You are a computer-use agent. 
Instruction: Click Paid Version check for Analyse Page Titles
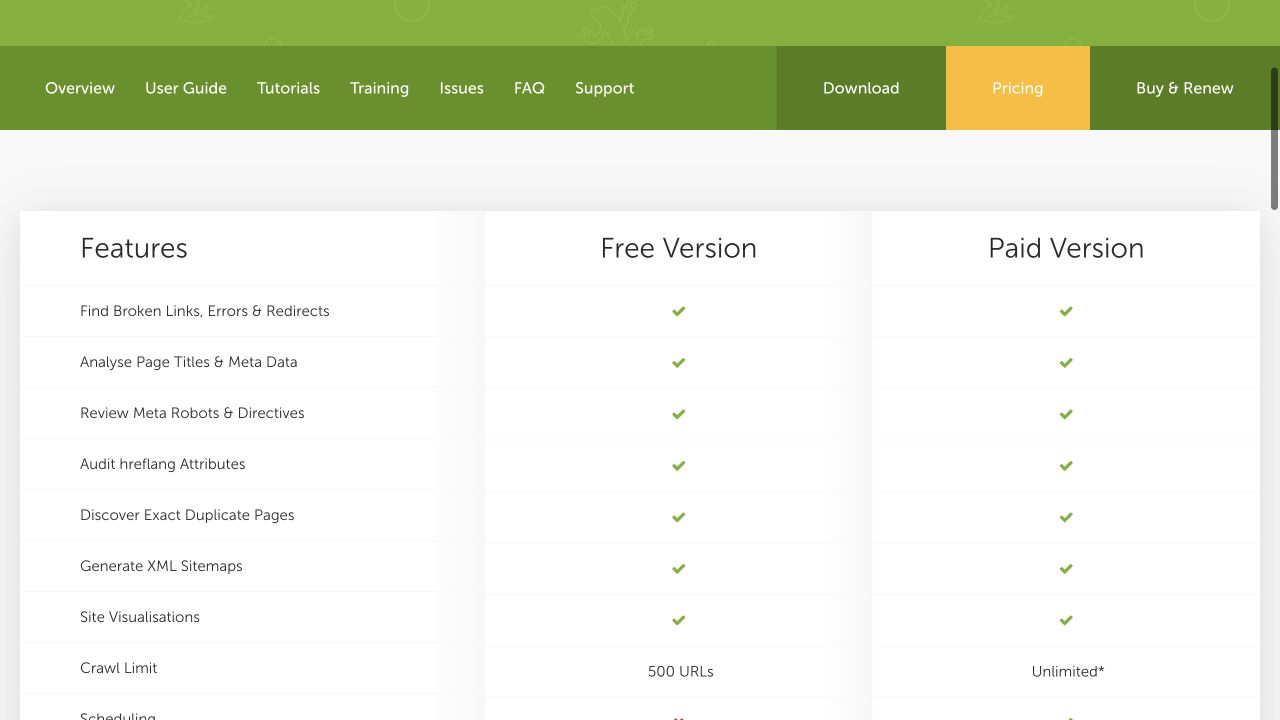point(1066,362)
